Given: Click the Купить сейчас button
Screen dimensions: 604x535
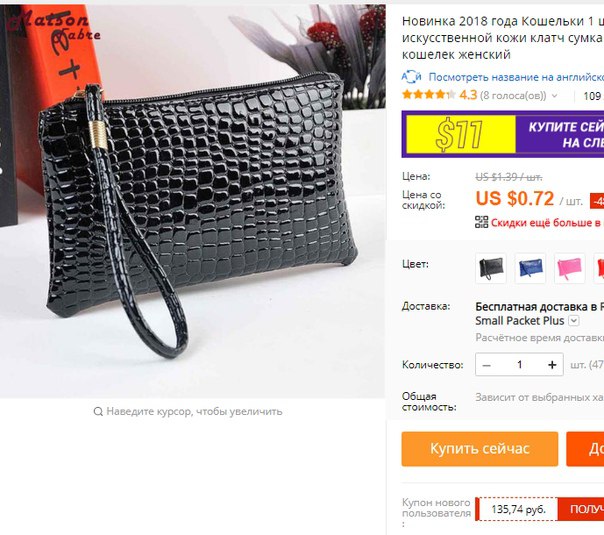Looking at the screenshot, I should point(480,449).
